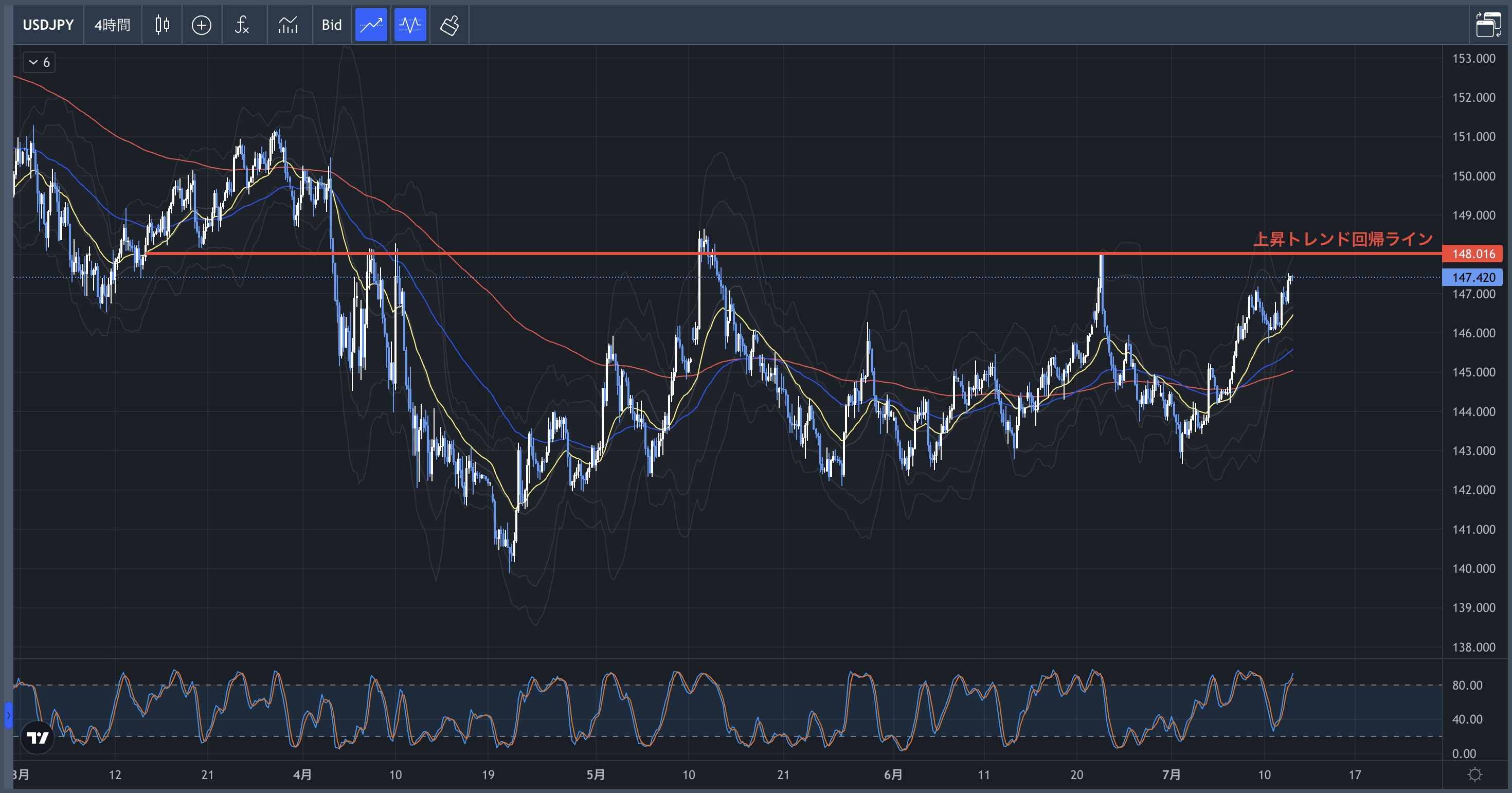This screenshot has height=793, width=1512.
Task: Open the chart templates icon
Action: pos(287,25)
